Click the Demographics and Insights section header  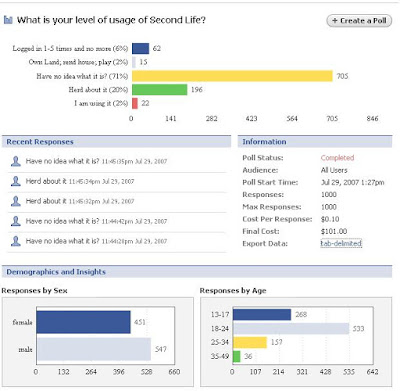(197, 272)
